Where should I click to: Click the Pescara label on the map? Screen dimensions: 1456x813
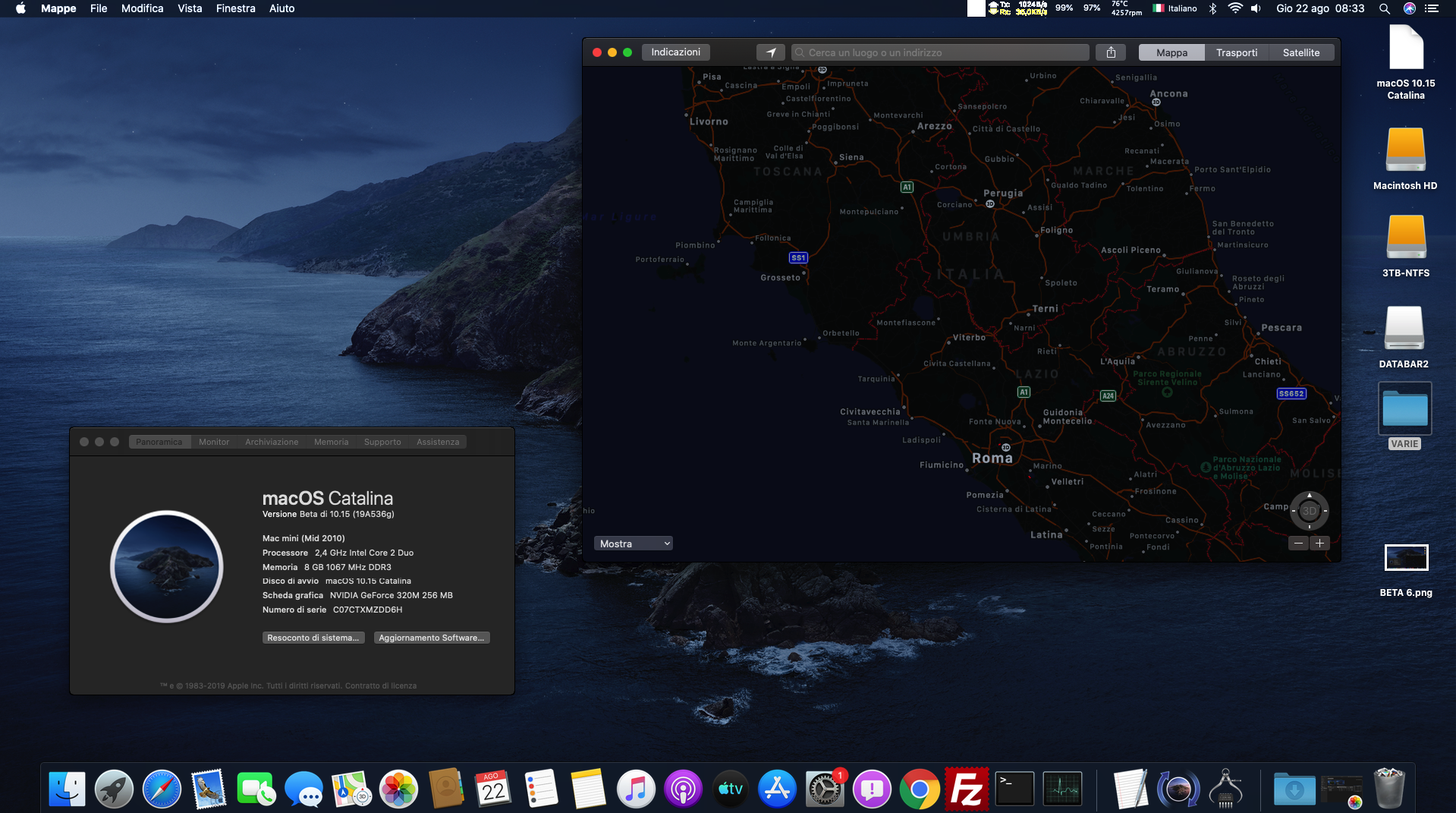point(1281,328)
